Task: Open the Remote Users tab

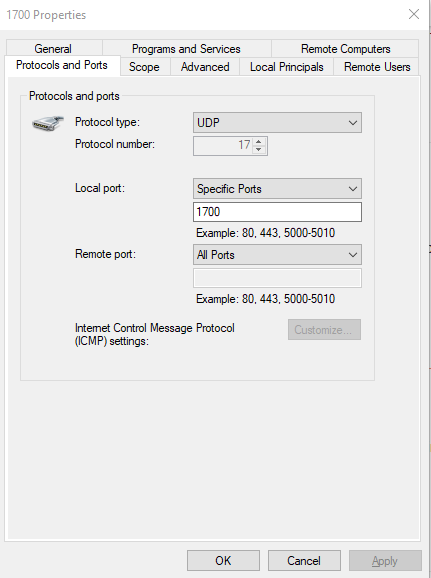Action: (377, 67)
